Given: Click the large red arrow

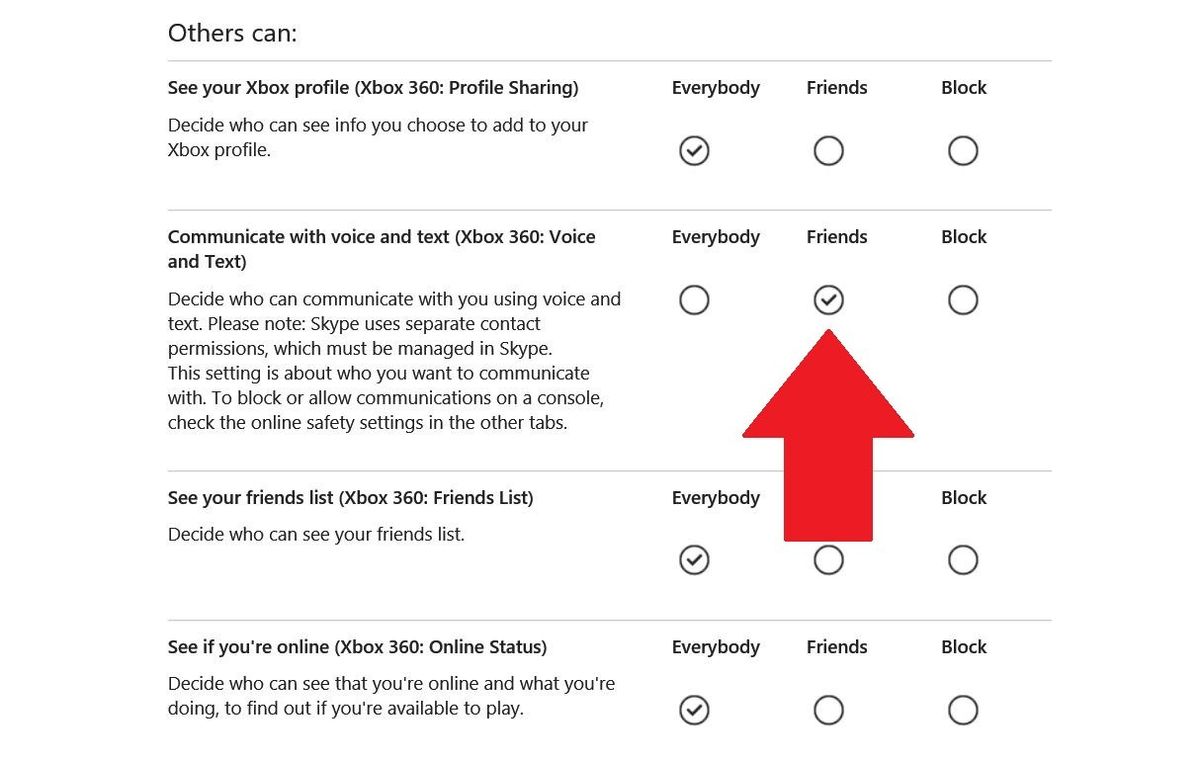Looking at the screenshot, I should [828, 440].
